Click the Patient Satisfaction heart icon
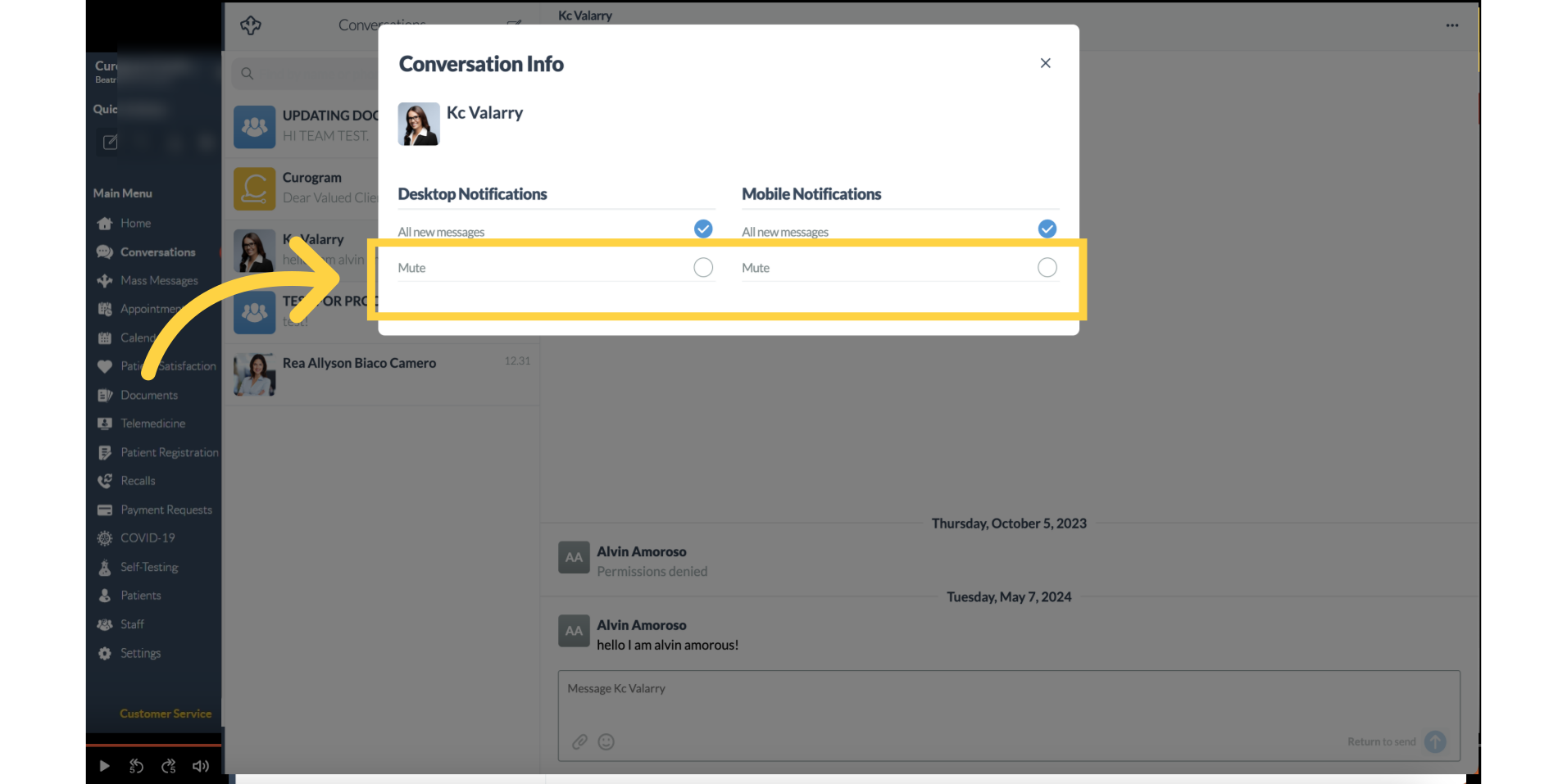The width and height of the screenshot is (1567, 784). pyautogui.click(x=105, y=366)
